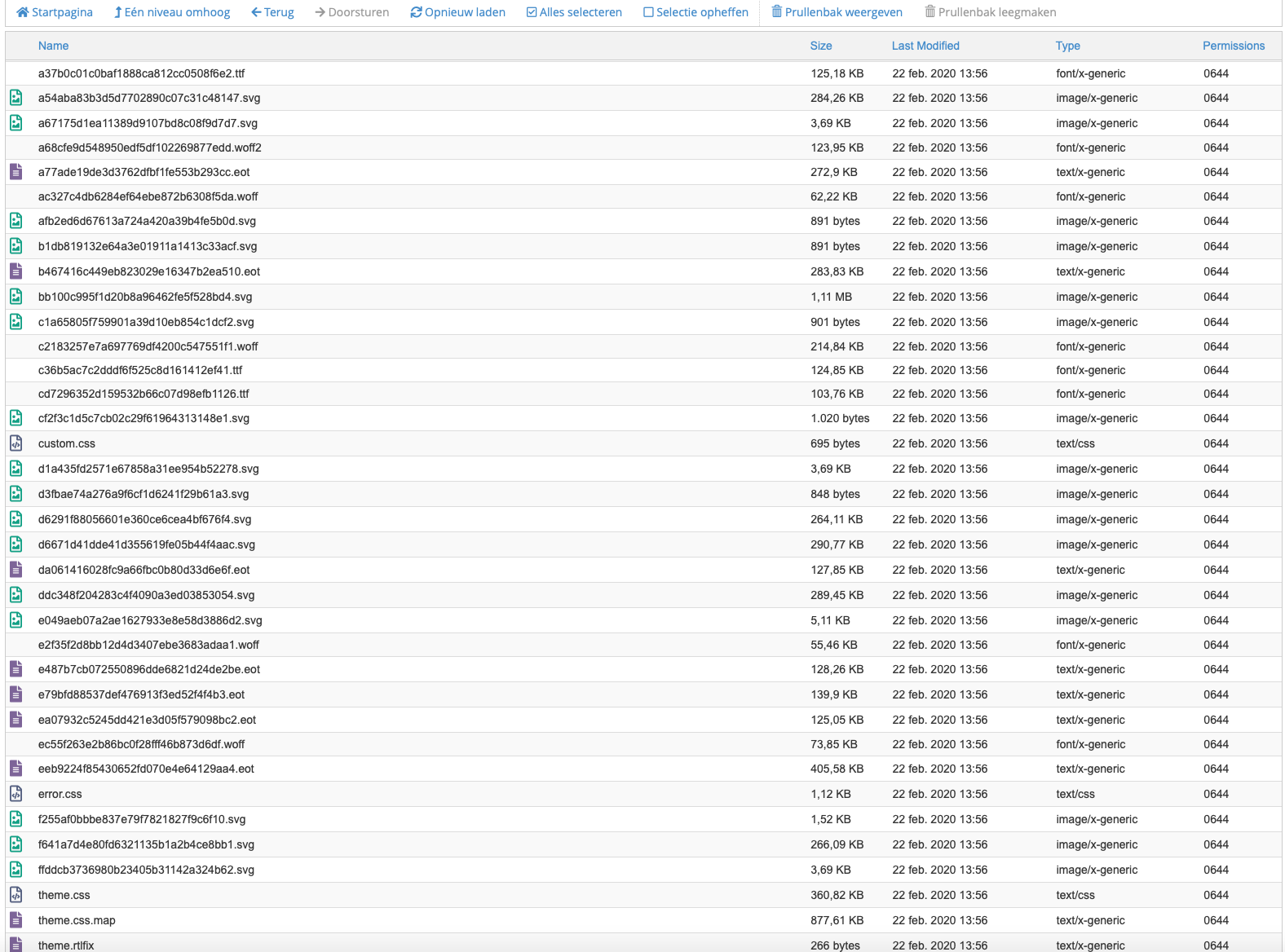
Task: Click document icon of ea07932c5245dd421e3d05f579098bc2.eot
Action: pyautogui.click(x=15, y=720)
